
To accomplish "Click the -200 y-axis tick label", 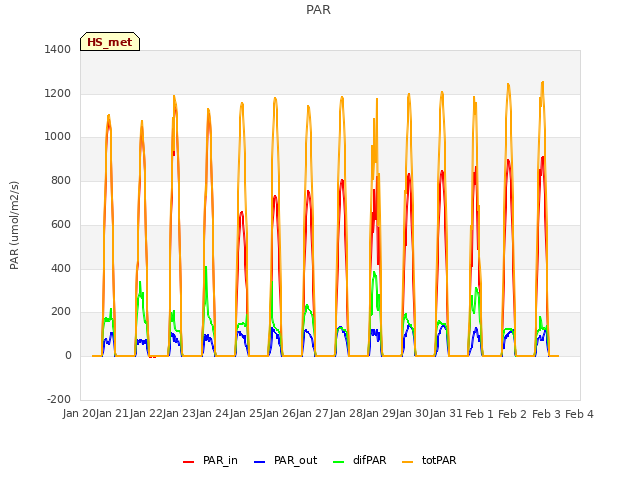I will click(x=59, y=399).
